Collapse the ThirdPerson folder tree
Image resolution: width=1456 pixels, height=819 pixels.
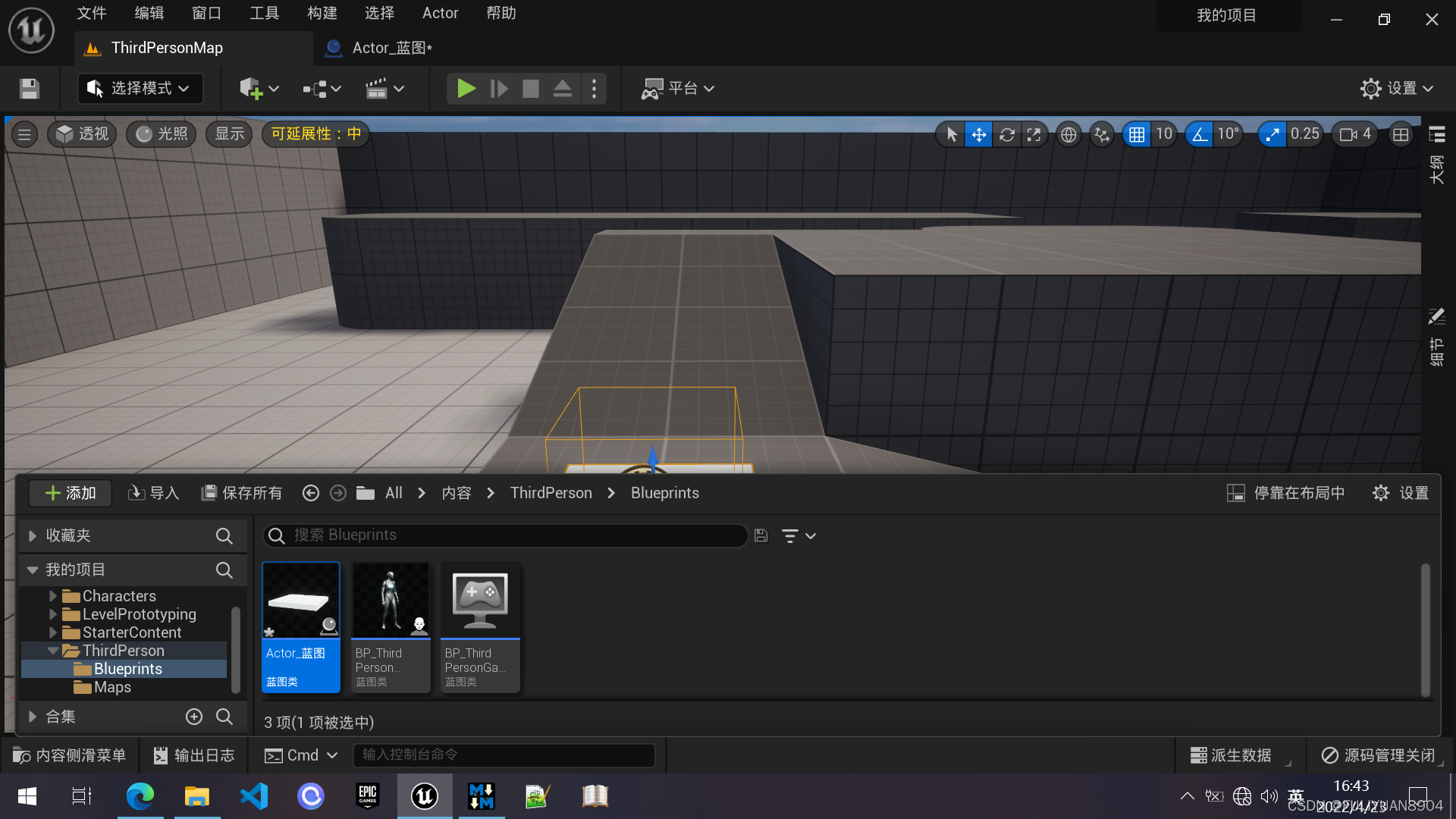tap(53, 651)
